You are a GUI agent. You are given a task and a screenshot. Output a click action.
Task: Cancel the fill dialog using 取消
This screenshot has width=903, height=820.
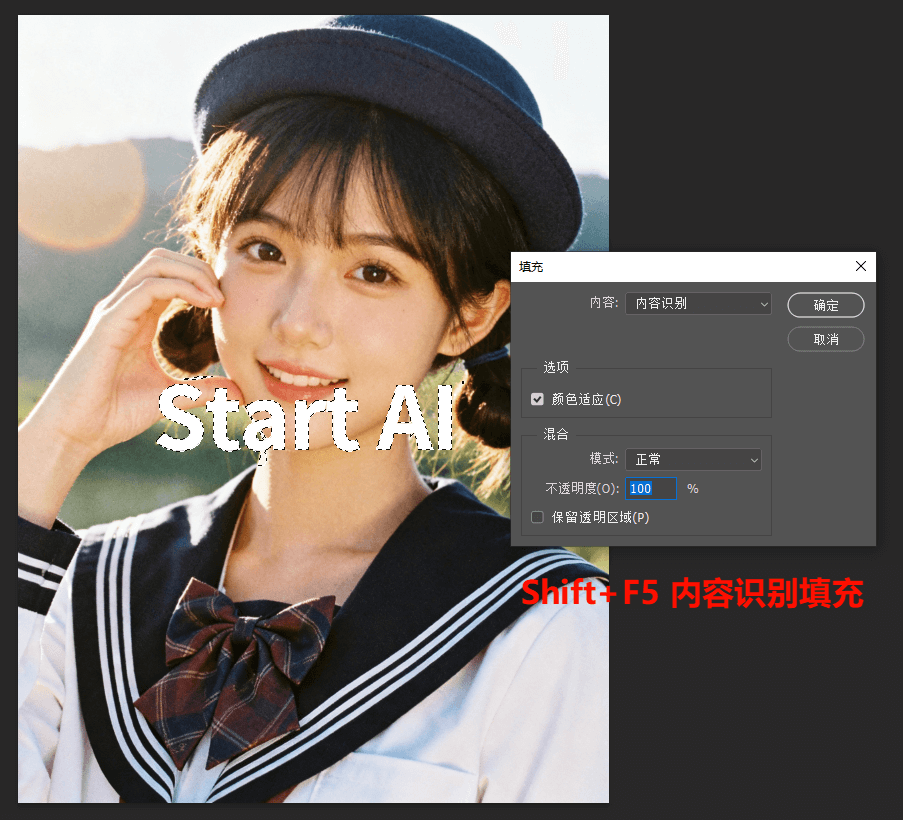tap(825, 339)
